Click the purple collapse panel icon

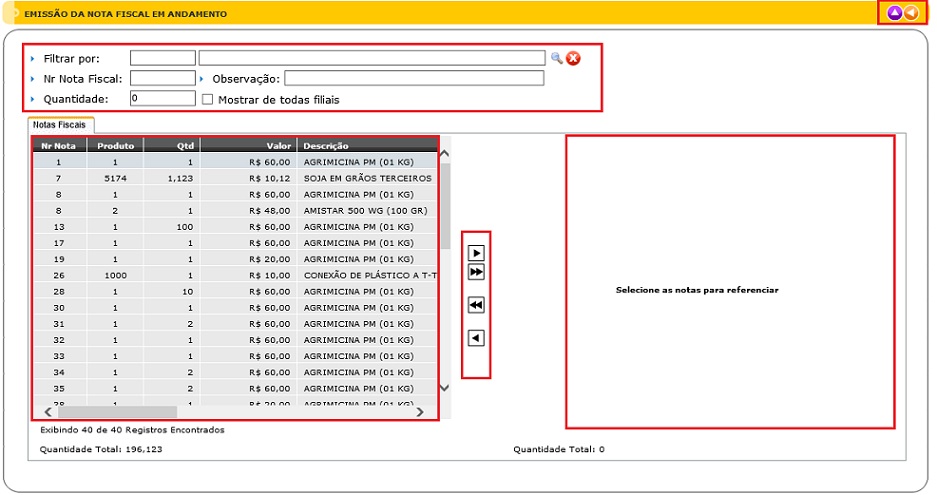[895, 14]
